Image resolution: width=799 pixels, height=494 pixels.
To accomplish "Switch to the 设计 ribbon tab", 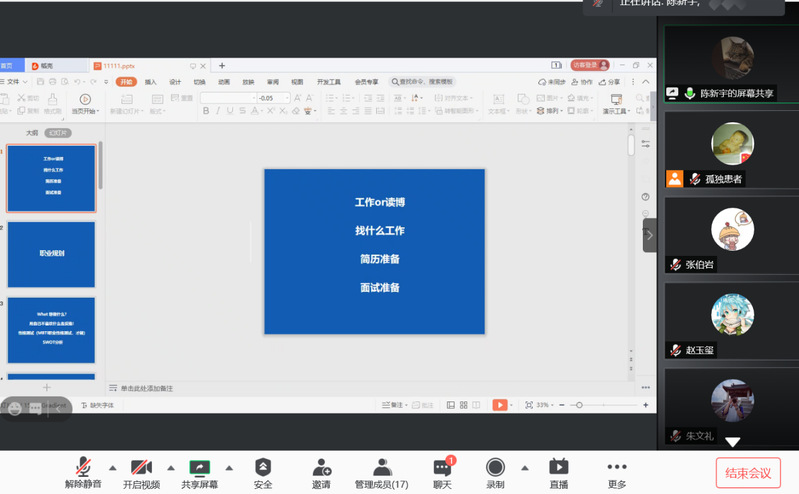I will coord(175,82).
